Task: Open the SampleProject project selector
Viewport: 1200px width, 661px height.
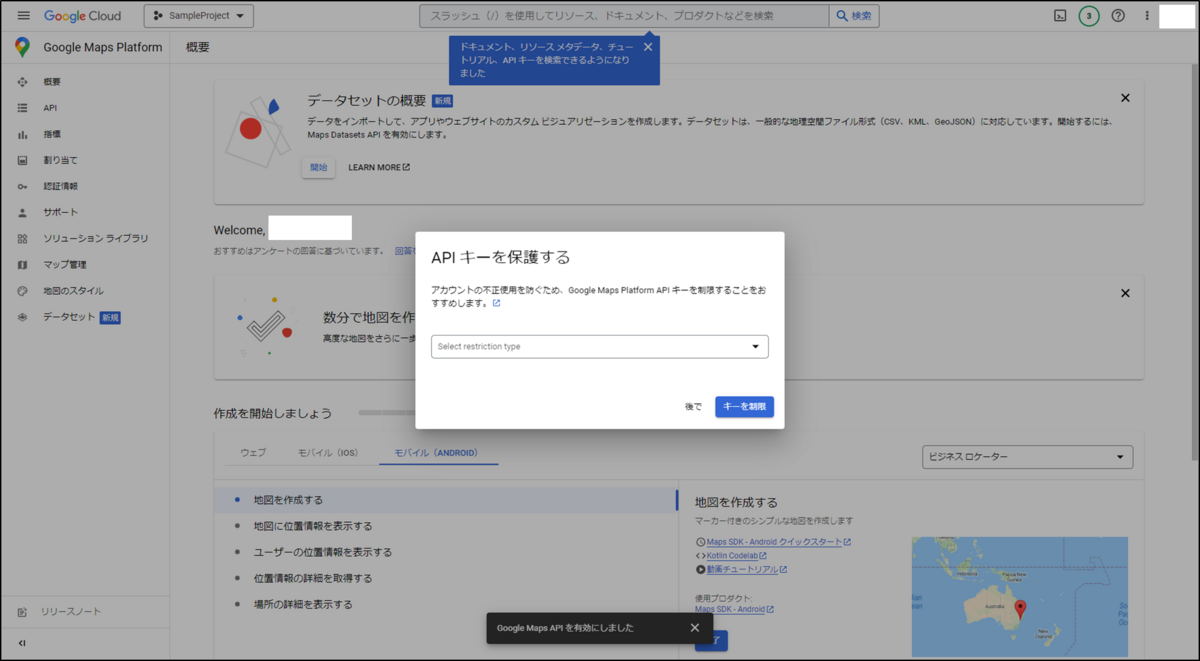Action: point(199,16)
